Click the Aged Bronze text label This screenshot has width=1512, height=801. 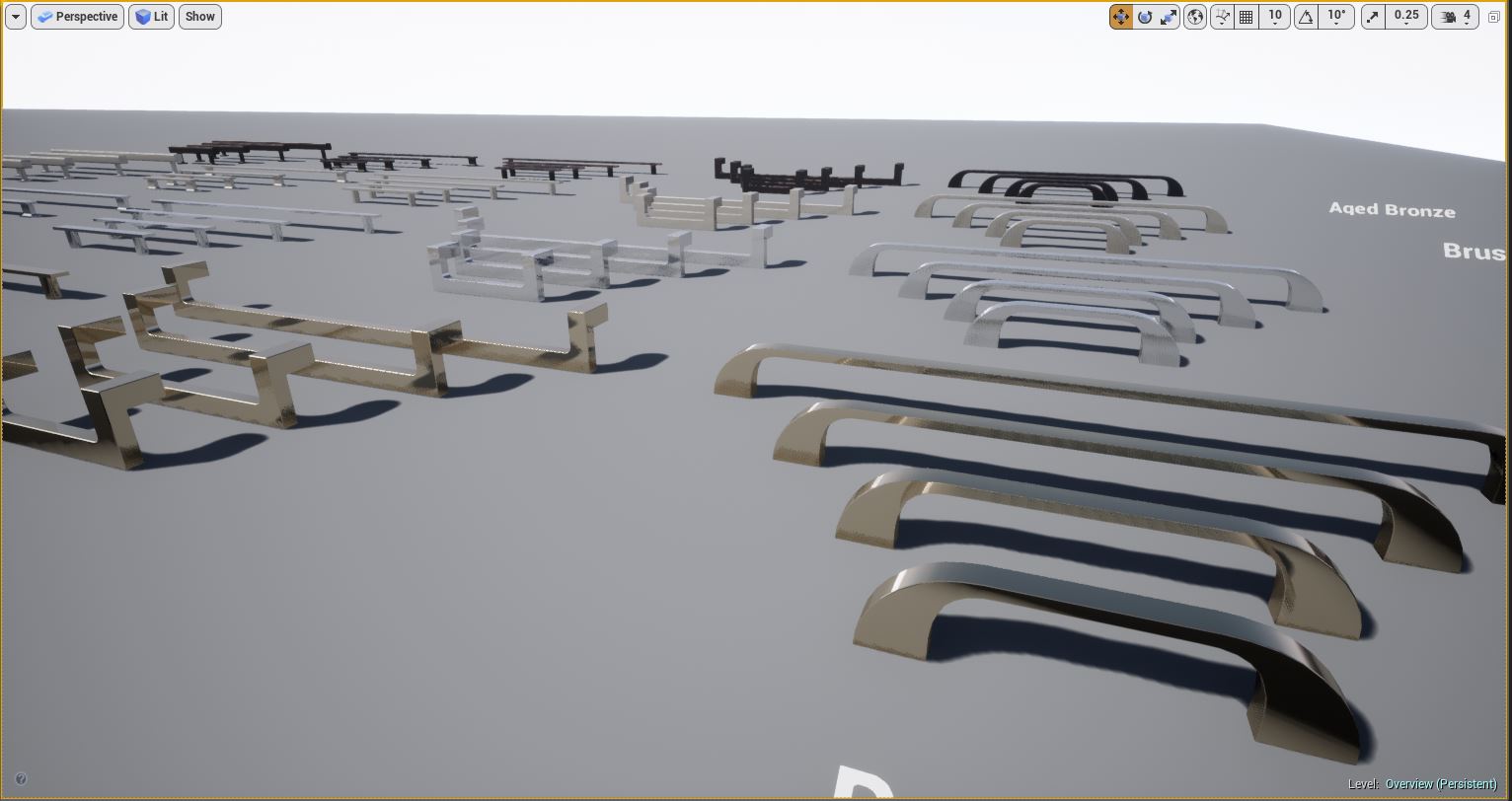point(1392,210)
